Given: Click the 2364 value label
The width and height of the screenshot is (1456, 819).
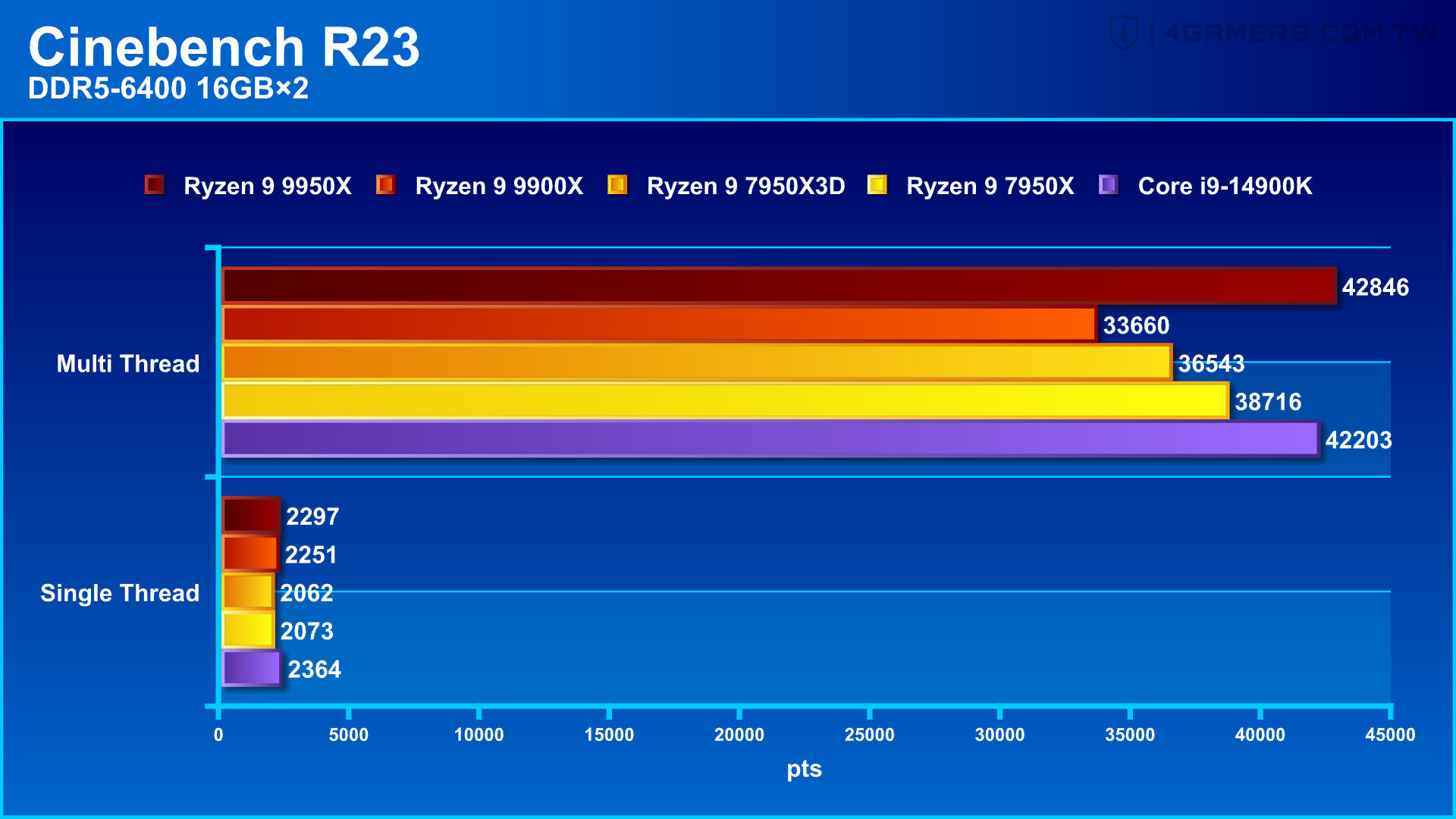Looking at the screenshot, I should tap(314, 670).
